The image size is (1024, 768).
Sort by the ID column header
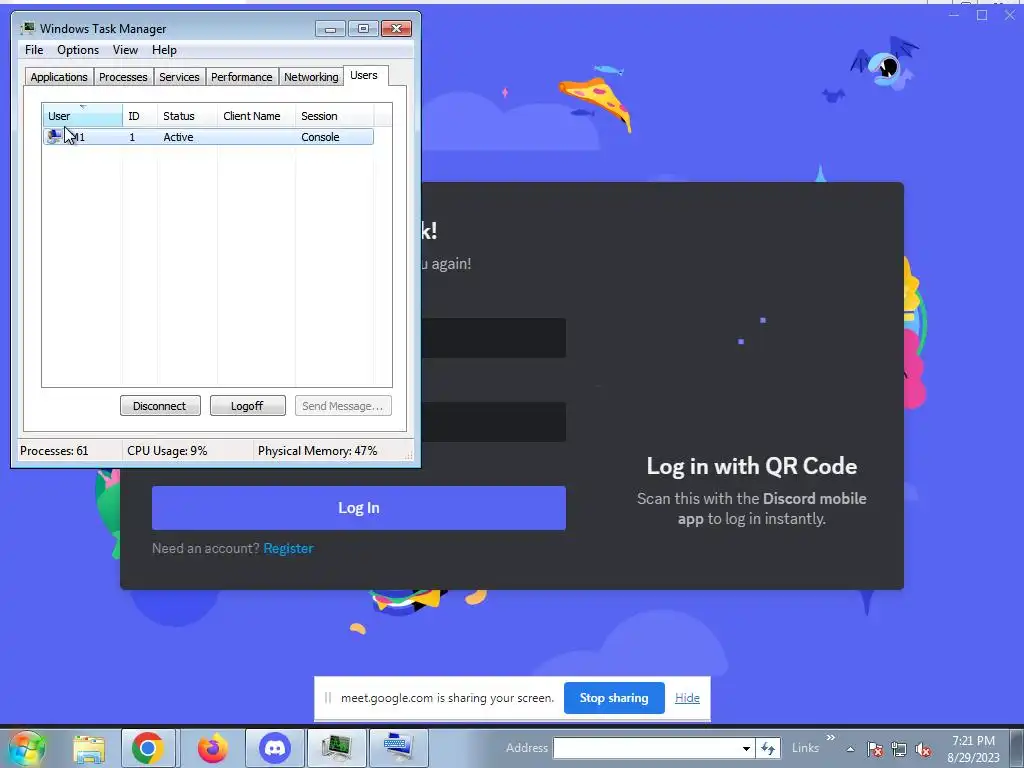(x=140, y=116)
